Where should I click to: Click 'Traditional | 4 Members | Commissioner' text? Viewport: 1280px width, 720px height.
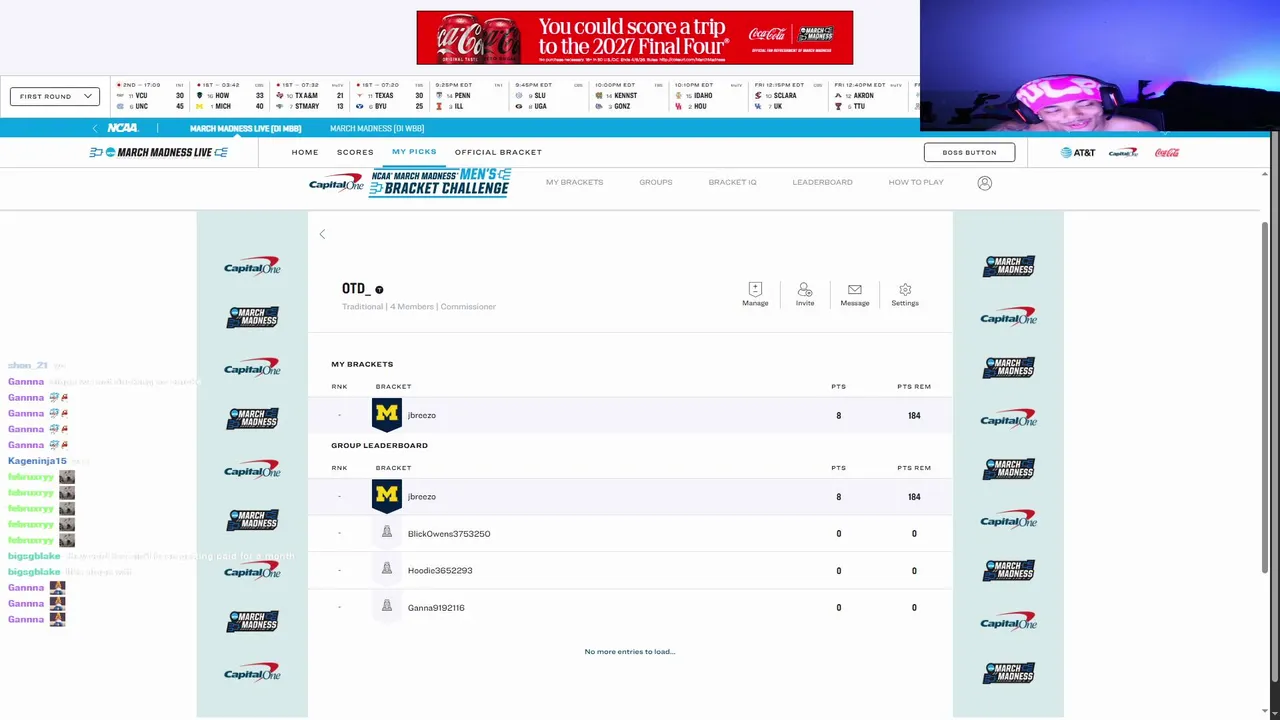419,306
